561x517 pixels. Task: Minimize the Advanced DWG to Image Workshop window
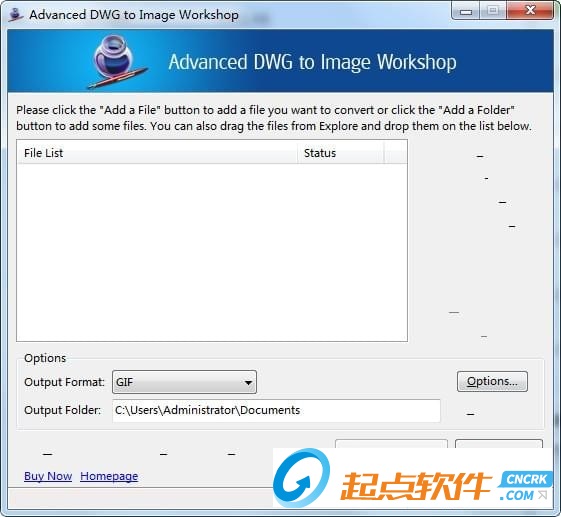[x=465, y=11]
